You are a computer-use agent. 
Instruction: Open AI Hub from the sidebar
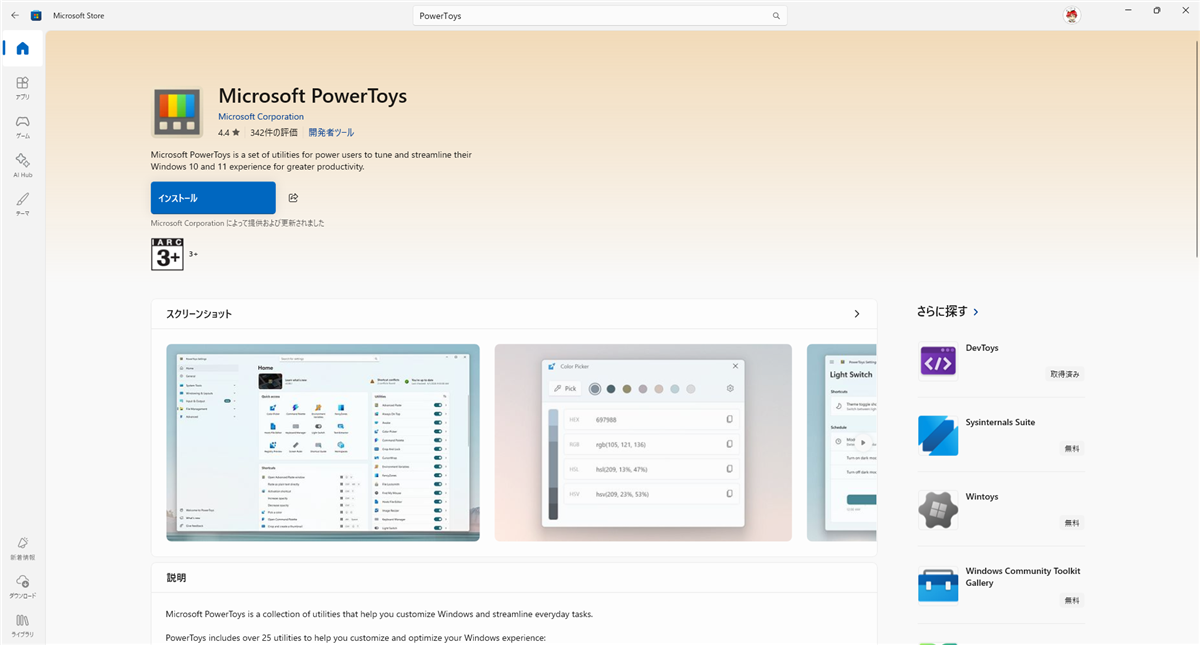click(22, 165)
